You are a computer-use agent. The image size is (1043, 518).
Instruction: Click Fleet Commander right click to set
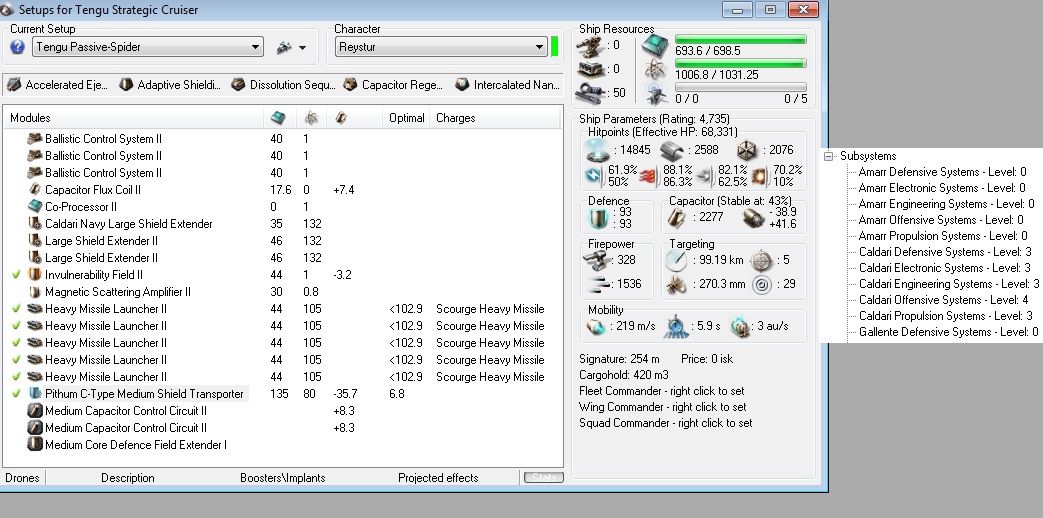tap(661, 391)
